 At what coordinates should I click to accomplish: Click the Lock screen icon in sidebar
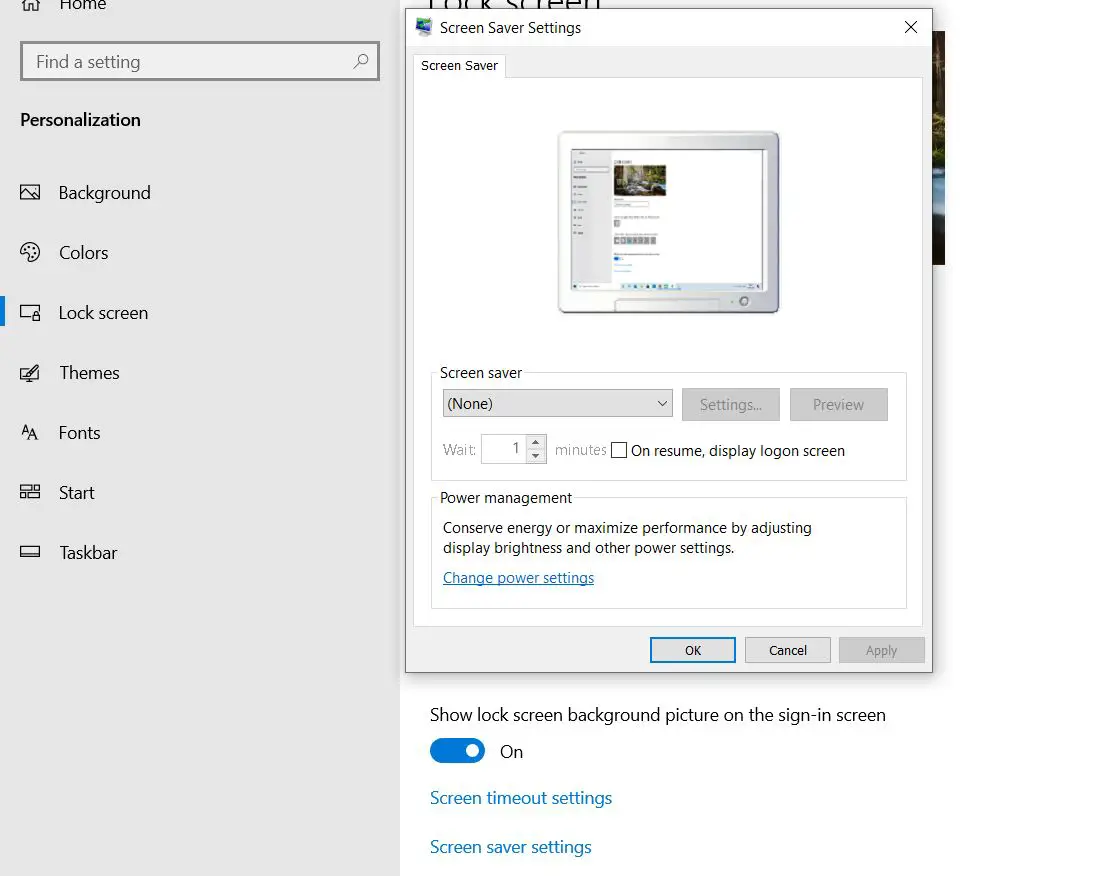[x=30, y=313]
